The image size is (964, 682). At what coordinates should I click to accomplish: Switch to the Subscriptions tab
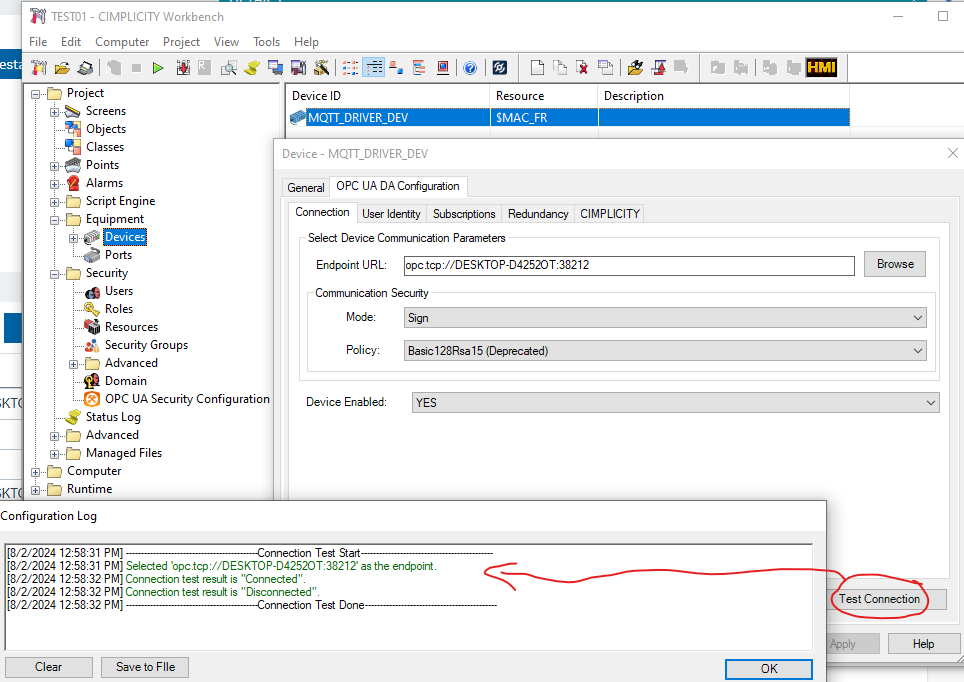[464, 213]
